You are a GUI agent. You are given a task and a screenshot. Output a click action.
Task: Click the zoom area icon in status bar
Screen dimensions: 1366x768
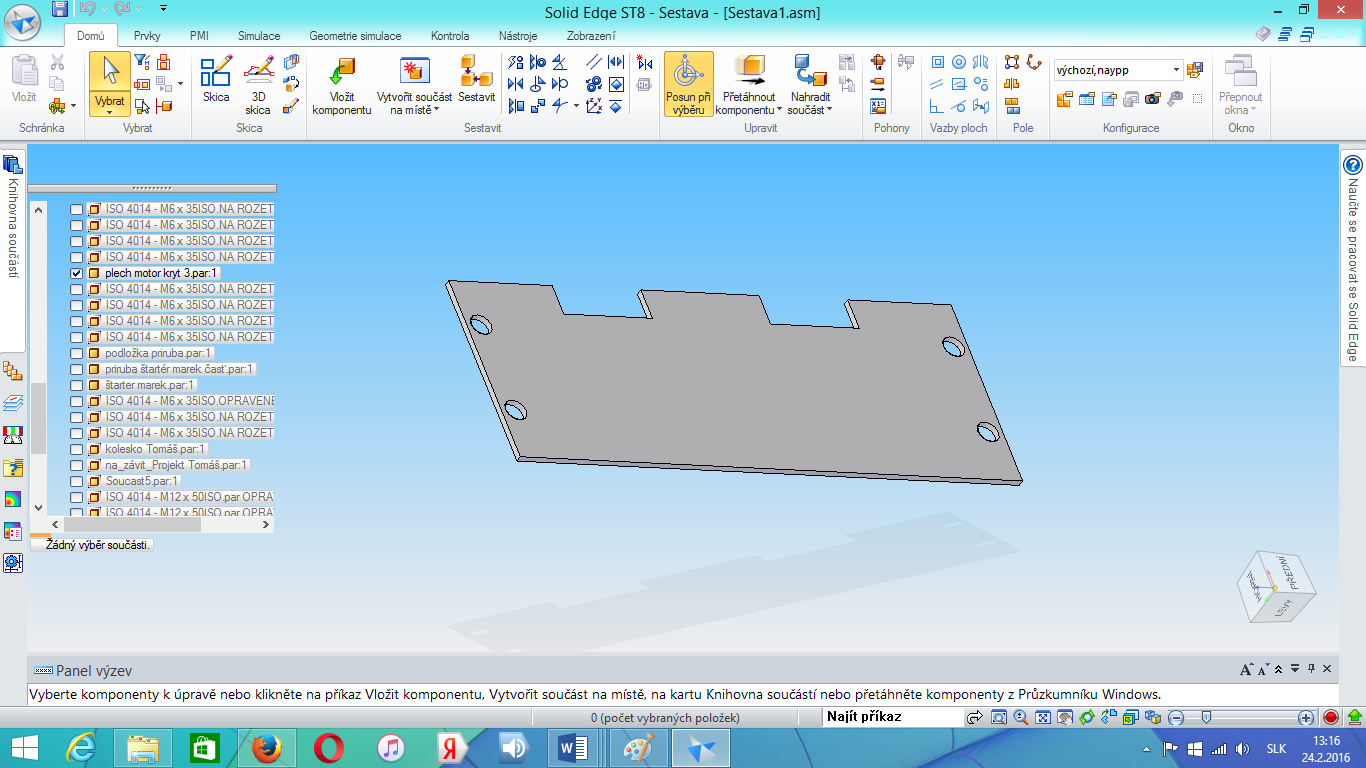click(x=998, y=717)
